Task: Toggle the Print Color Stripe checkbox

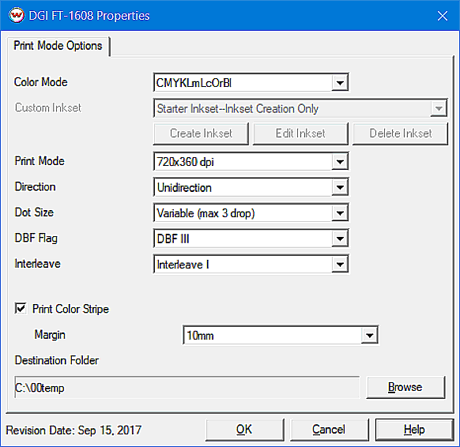Action: click(x=20, y=309)
